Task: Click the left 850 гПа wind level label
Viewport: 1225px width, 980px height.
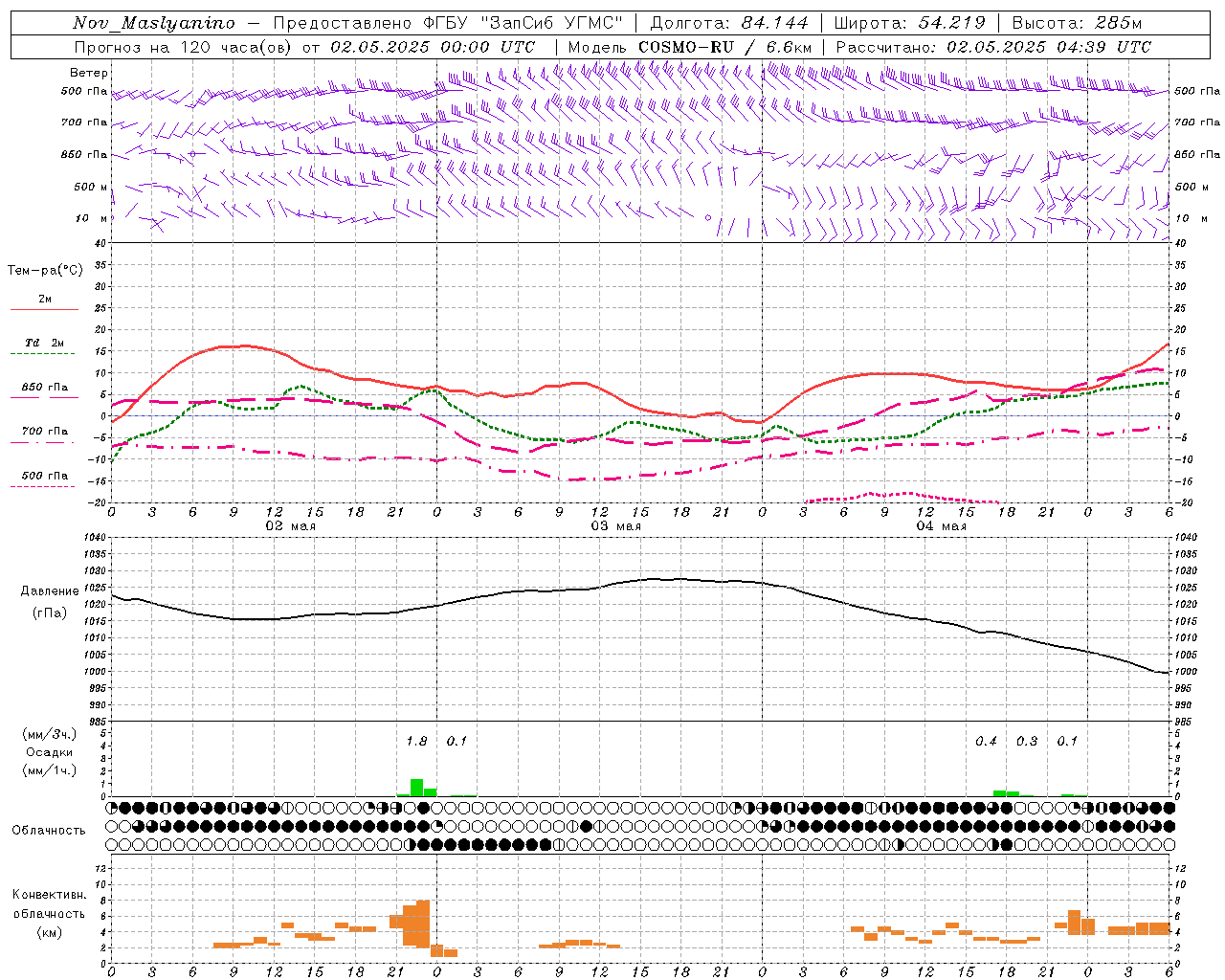Action: click(x=84, y=154)
